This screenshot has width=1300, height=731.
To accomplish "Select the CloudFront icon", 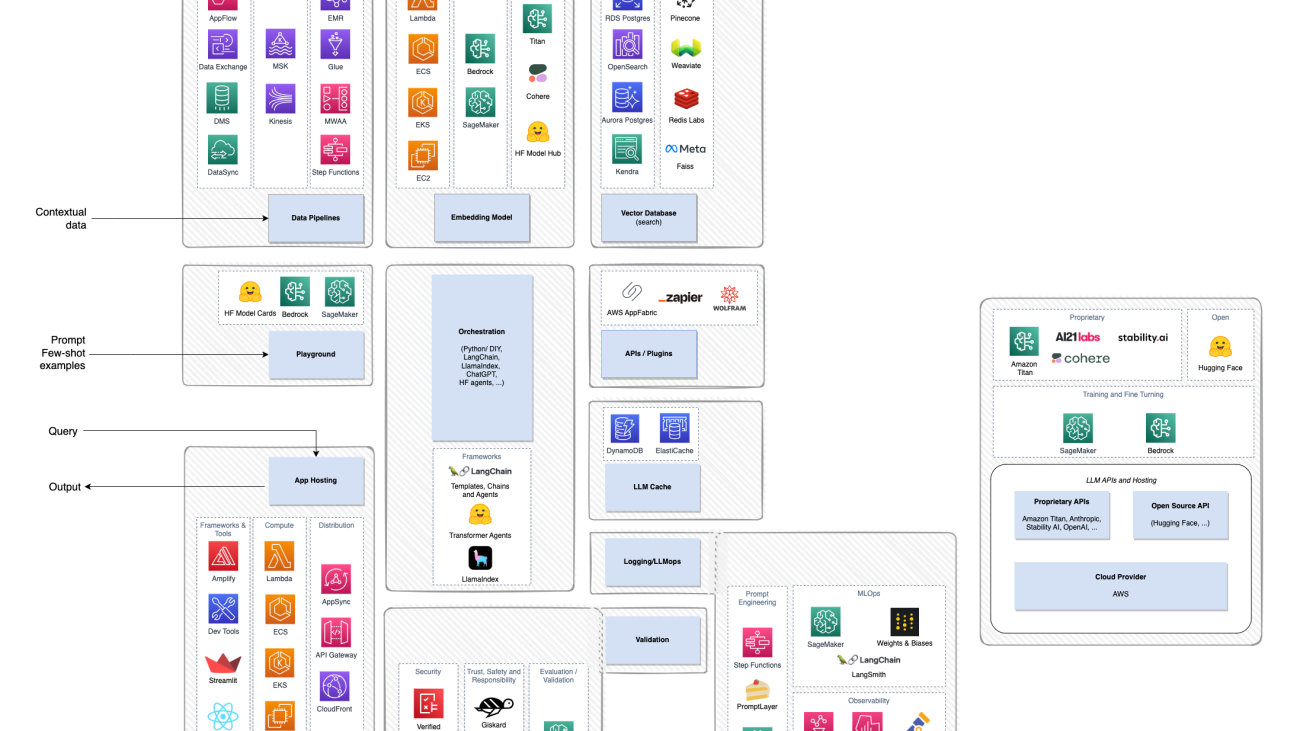I will pyautogui.click(x=335, y=686).
